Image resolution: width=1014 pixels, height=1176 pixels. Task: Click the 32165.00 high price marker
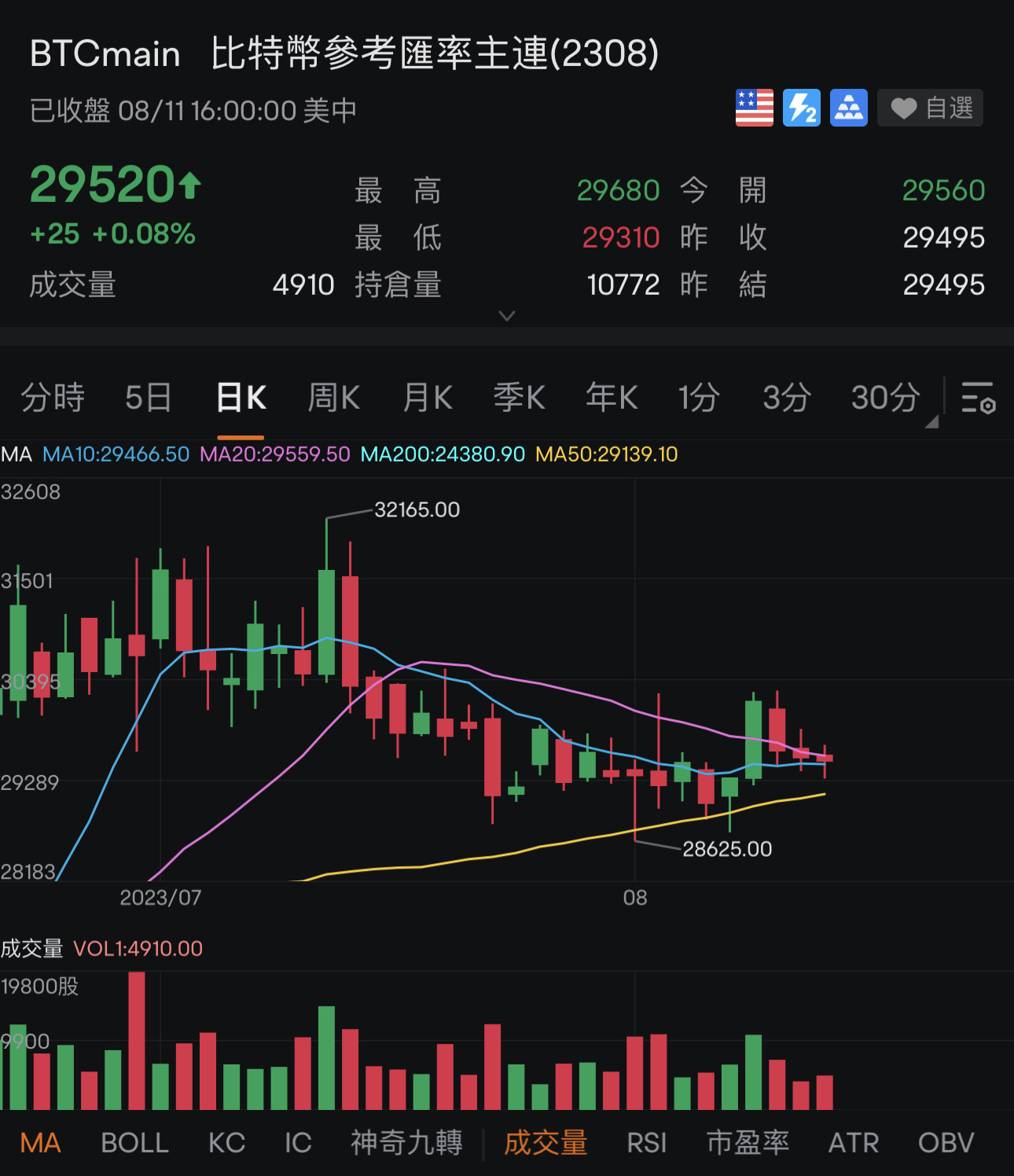pyautogui.click(x=417, y=509)
